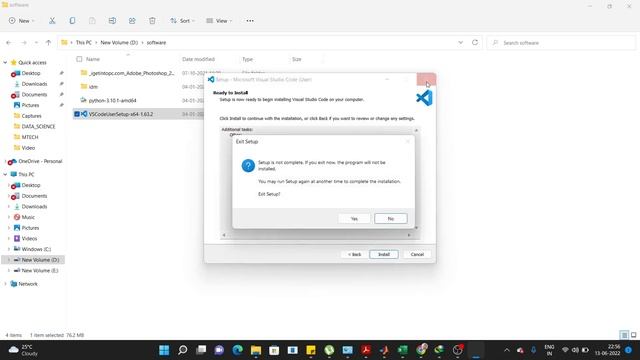Open Desktop under Quick access
This screenshot has width=640, height=360.
click(x=31, y=73)
